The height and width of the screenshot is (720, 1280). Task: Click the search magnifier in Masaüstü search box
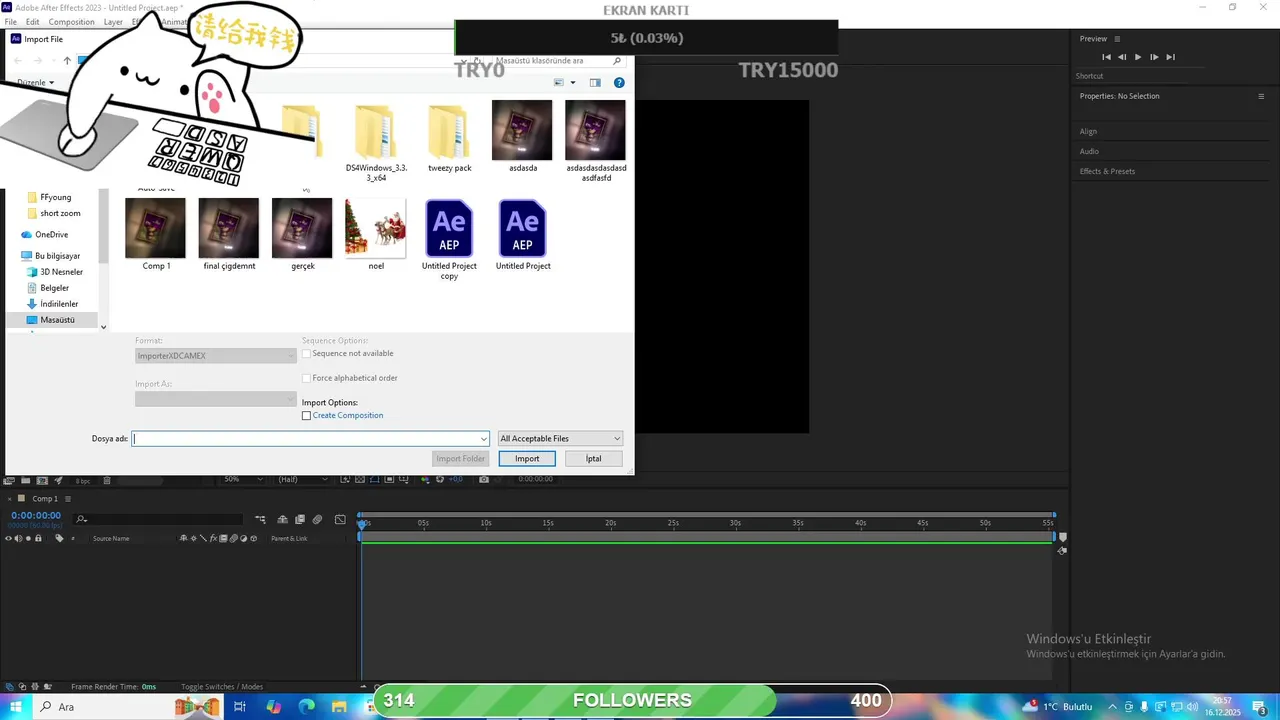click(x=618, y=61)
